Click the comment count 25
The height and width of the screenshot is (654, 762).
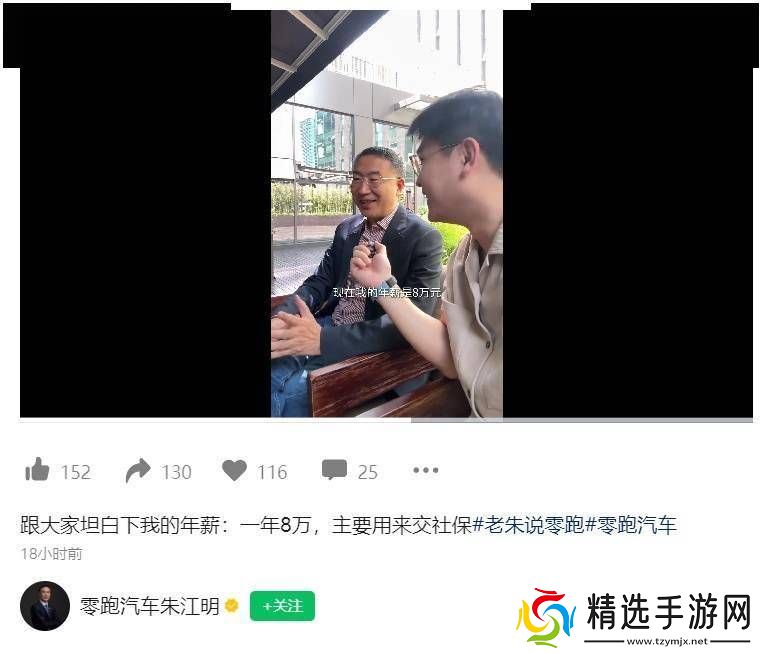(x=367, y=472)
